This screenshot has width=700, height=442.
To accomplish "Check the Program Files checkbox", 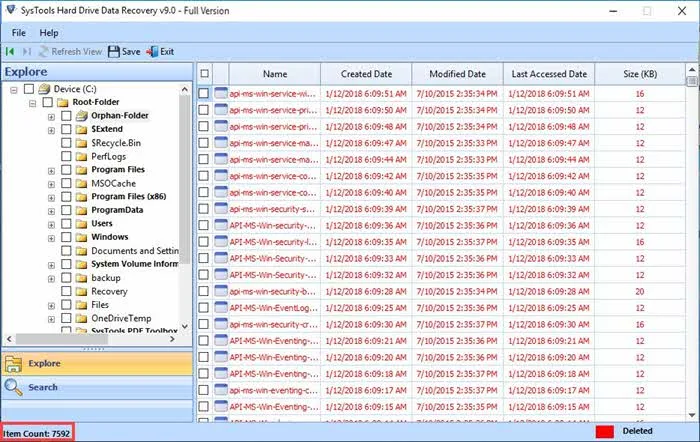I will 66,170.
